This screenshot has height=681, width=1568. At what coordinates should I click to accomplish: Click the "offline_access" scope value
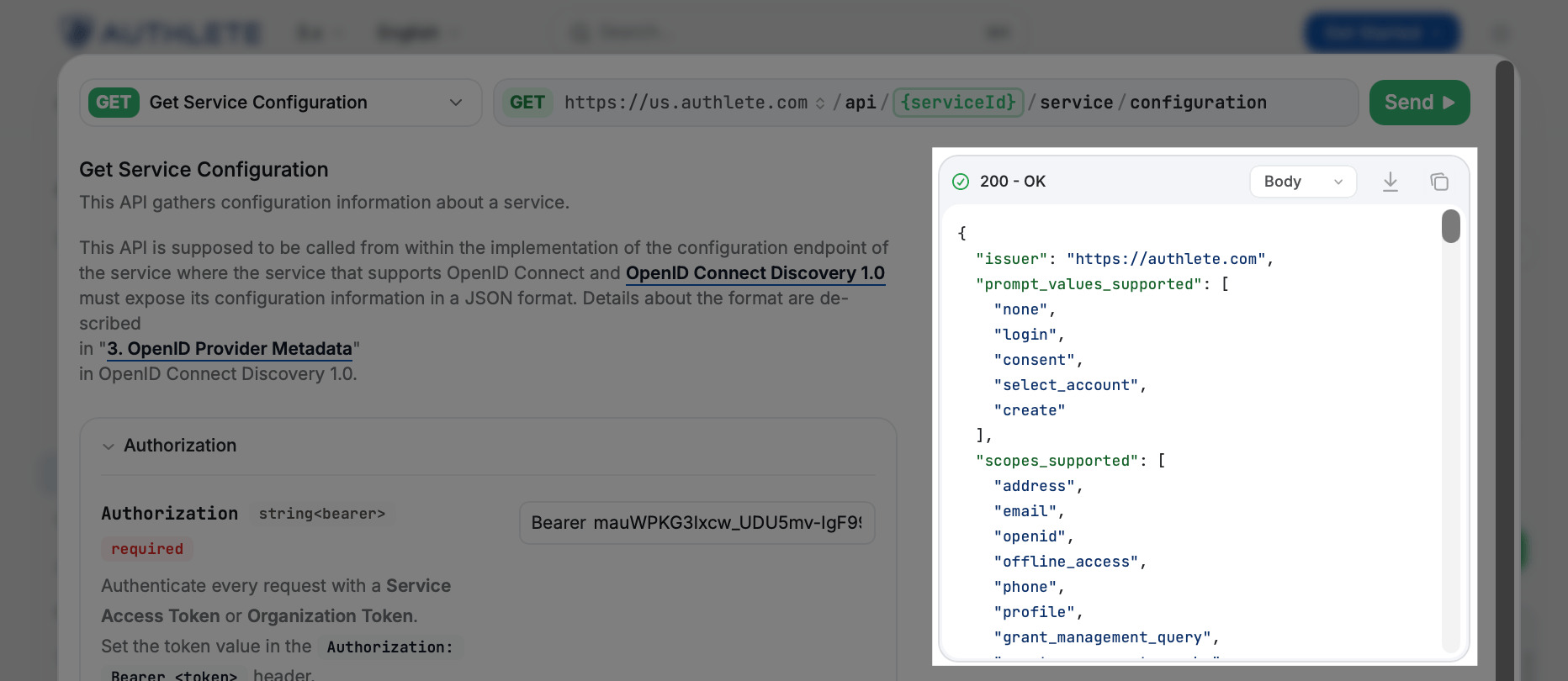1067,562
